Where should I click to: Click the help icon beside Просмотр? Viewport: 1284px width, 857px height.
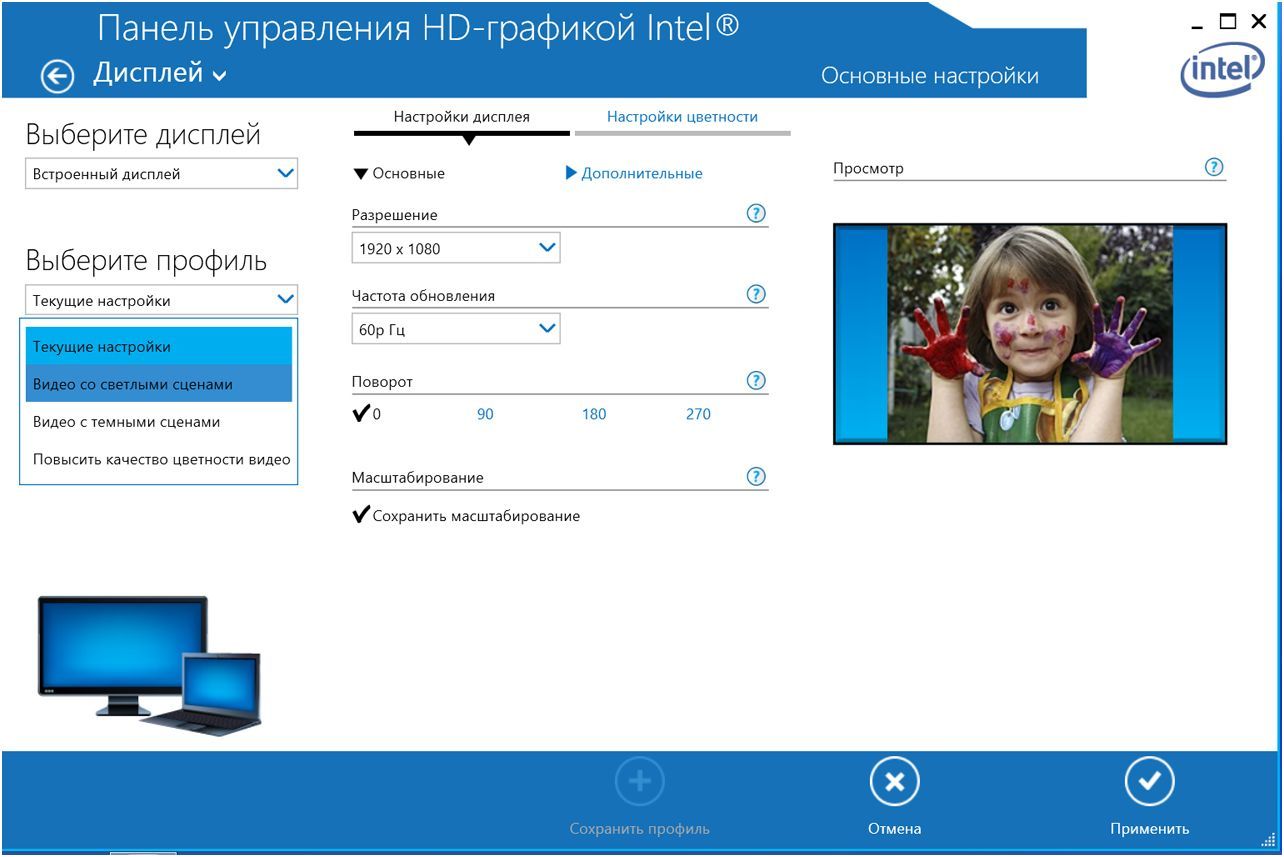click(x=1212, y=167)
